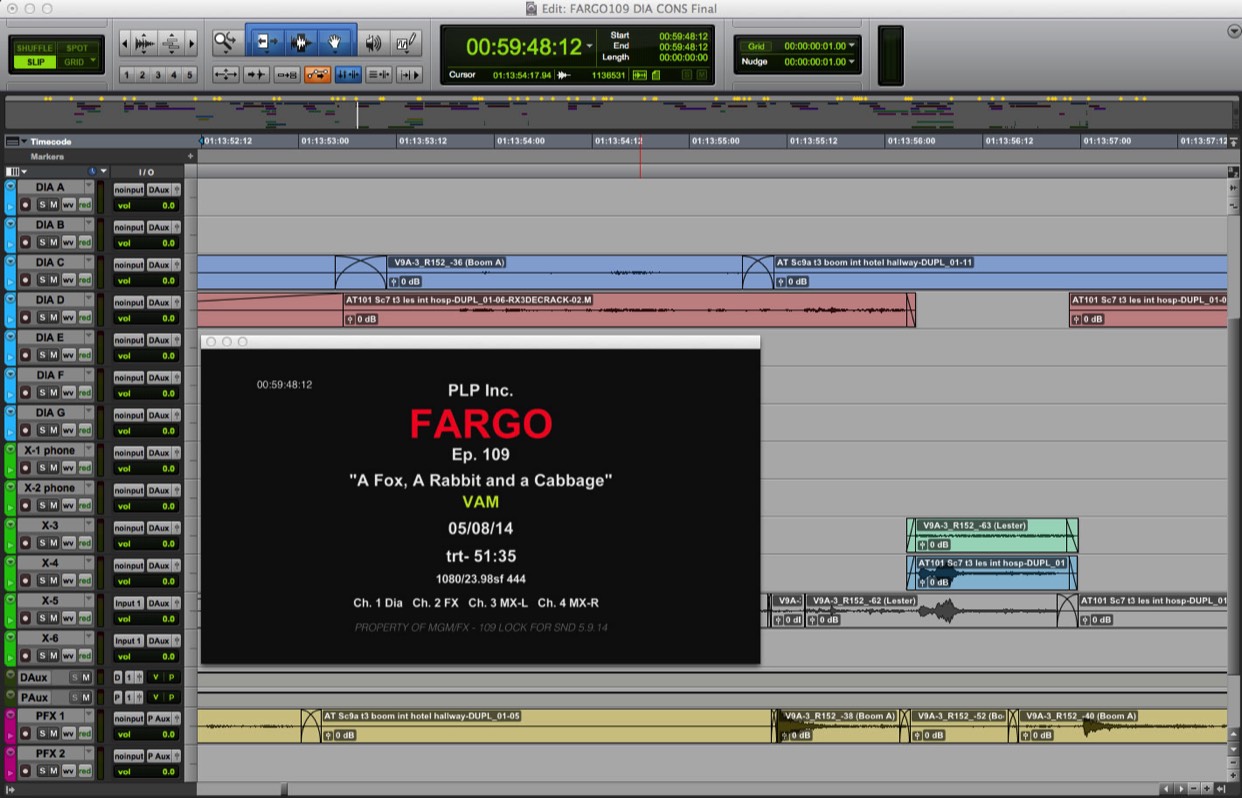The width and height of the screenshot is (1242, 798).
Task: Solo the PAux track
Action: pos(74,697)
